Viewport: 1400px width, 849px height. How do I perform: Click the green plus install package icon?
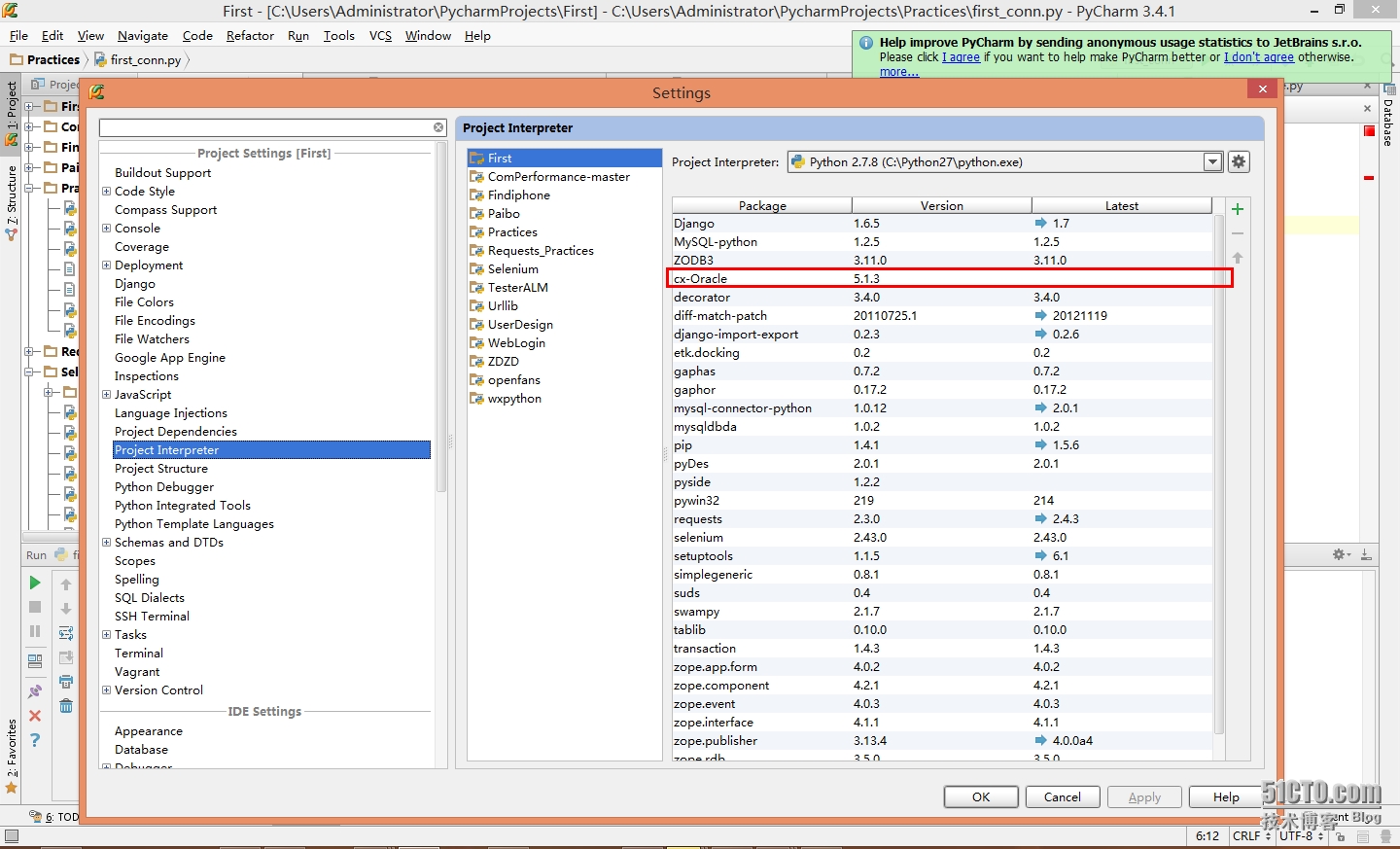pyautogui.click(x=1238, y=209)
